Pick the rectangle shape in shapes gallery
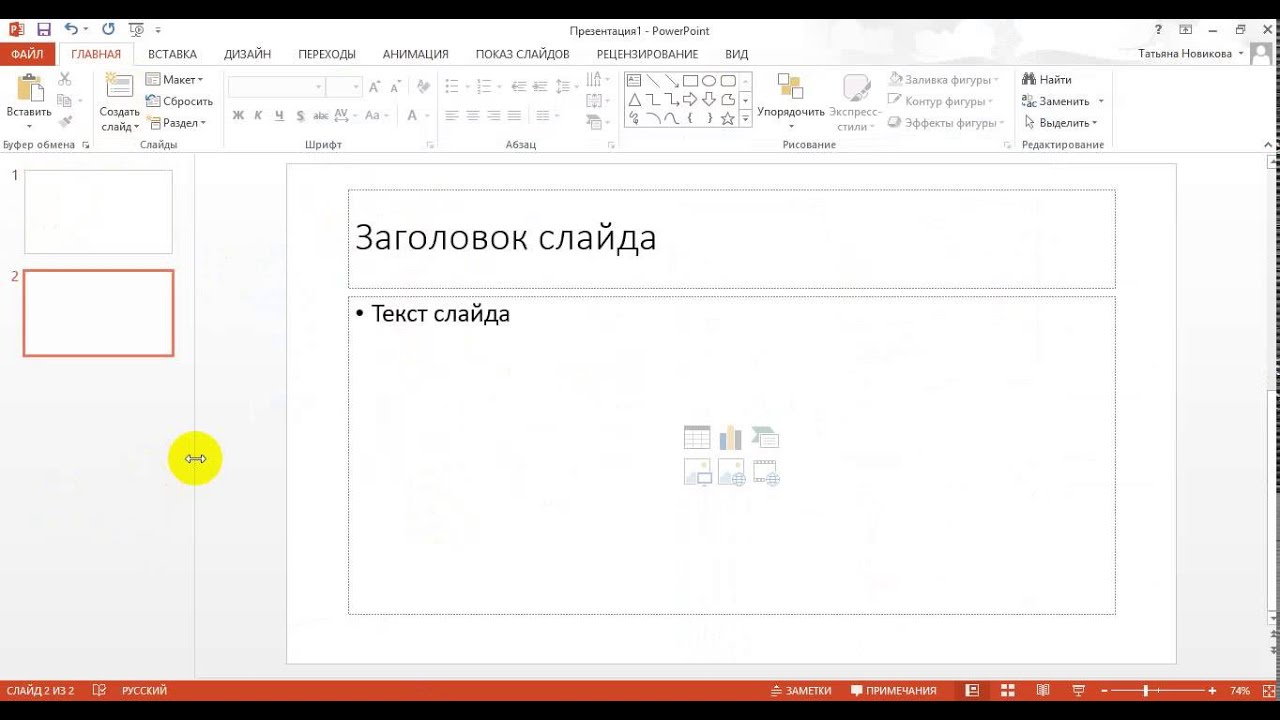Image resolution: width=1280 pixels, height=720 pixels. [690, 81]
